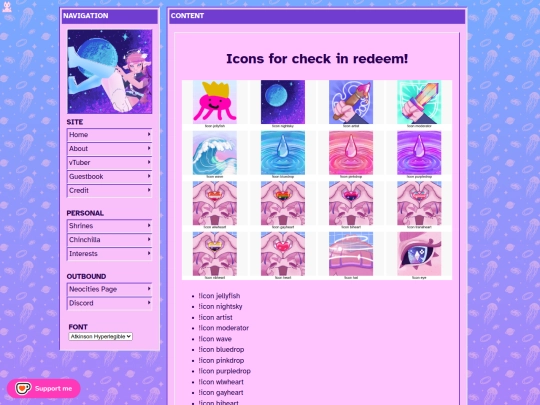The width and height of the screenshot is (540, 405).
Task: Click the '!icon gayheart' list entry
Action: 221,393
